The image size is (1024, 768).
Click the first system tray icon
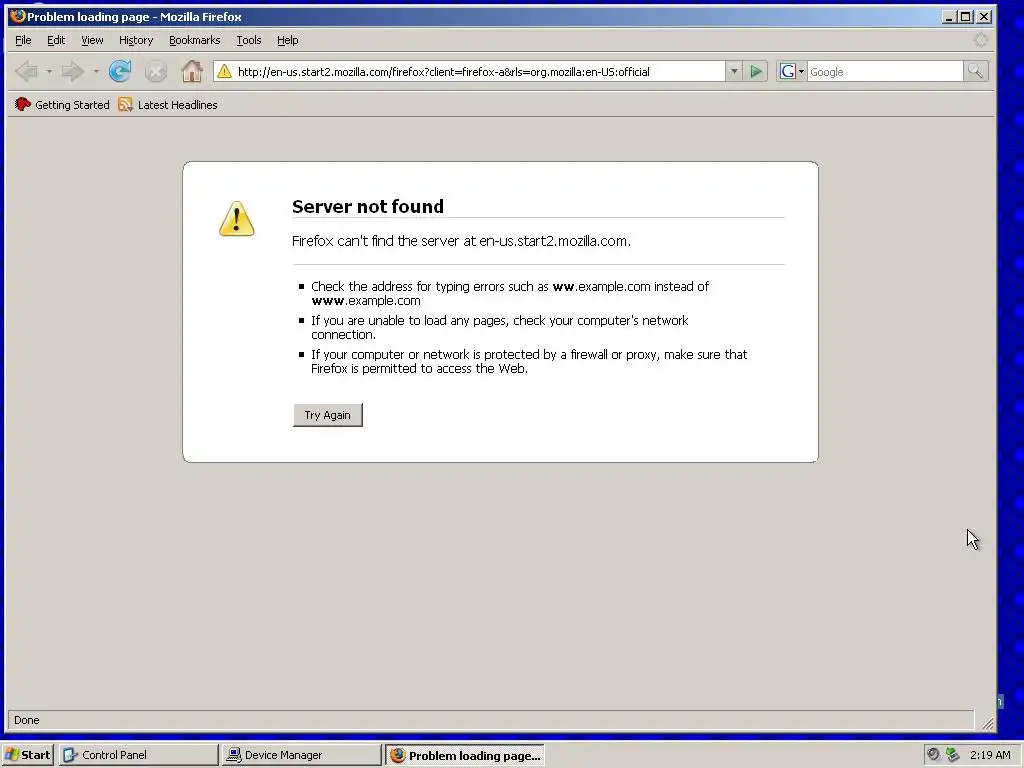click(x=934, y=754)
